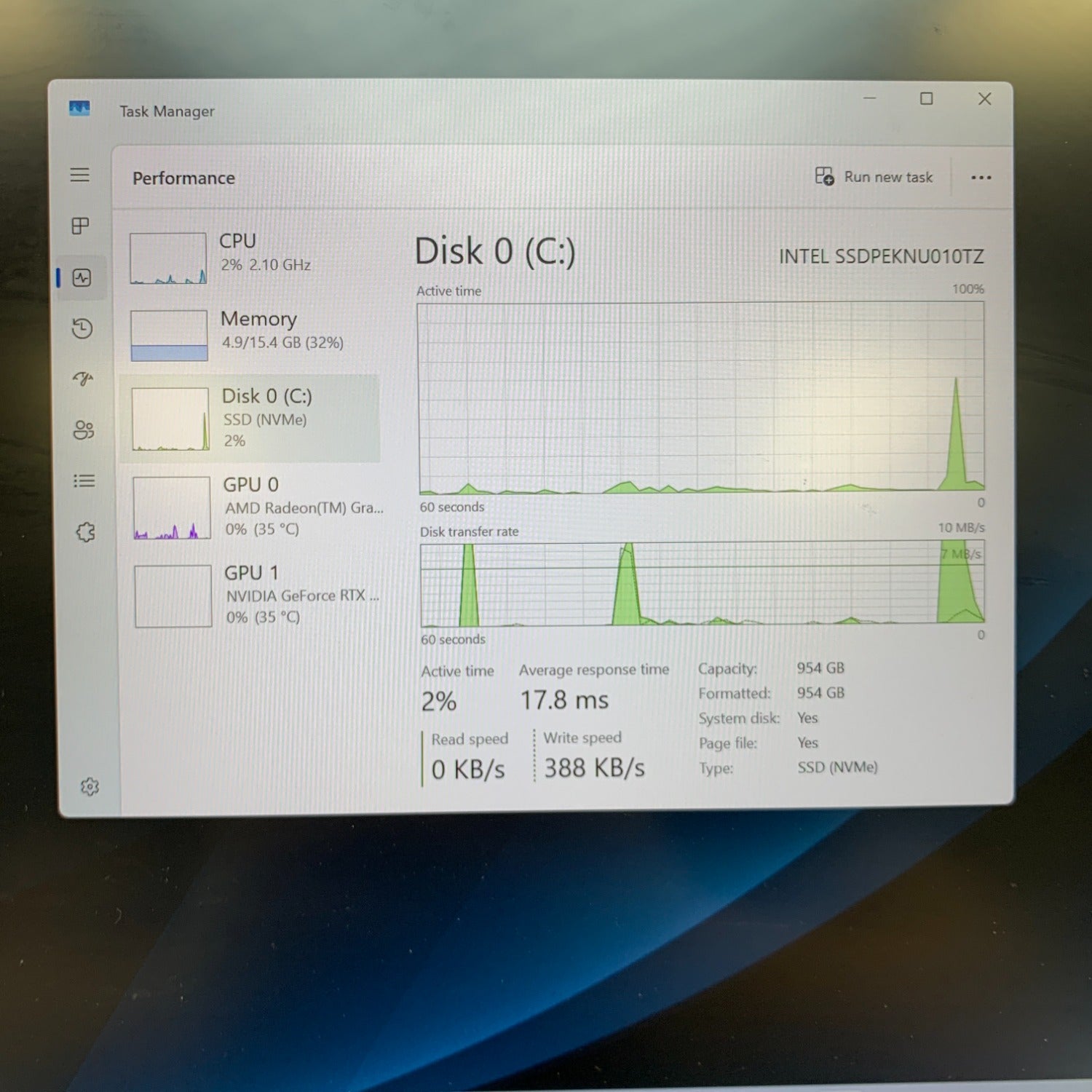Open Task Manager settings gear
Screen dimensions: 1092x1092
click(90, 786)
